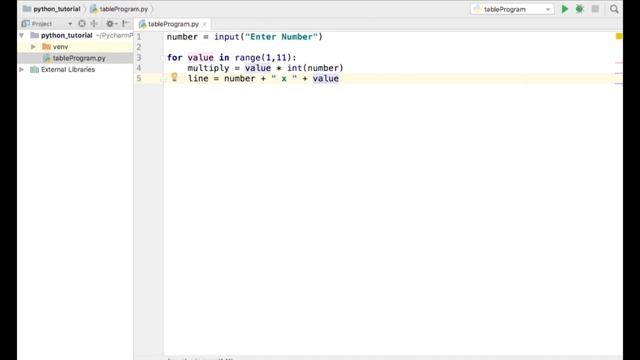This screenshot has width=640, height=360.
Task: Click highlighted value at end of line 5
Action: pos(325,78)
